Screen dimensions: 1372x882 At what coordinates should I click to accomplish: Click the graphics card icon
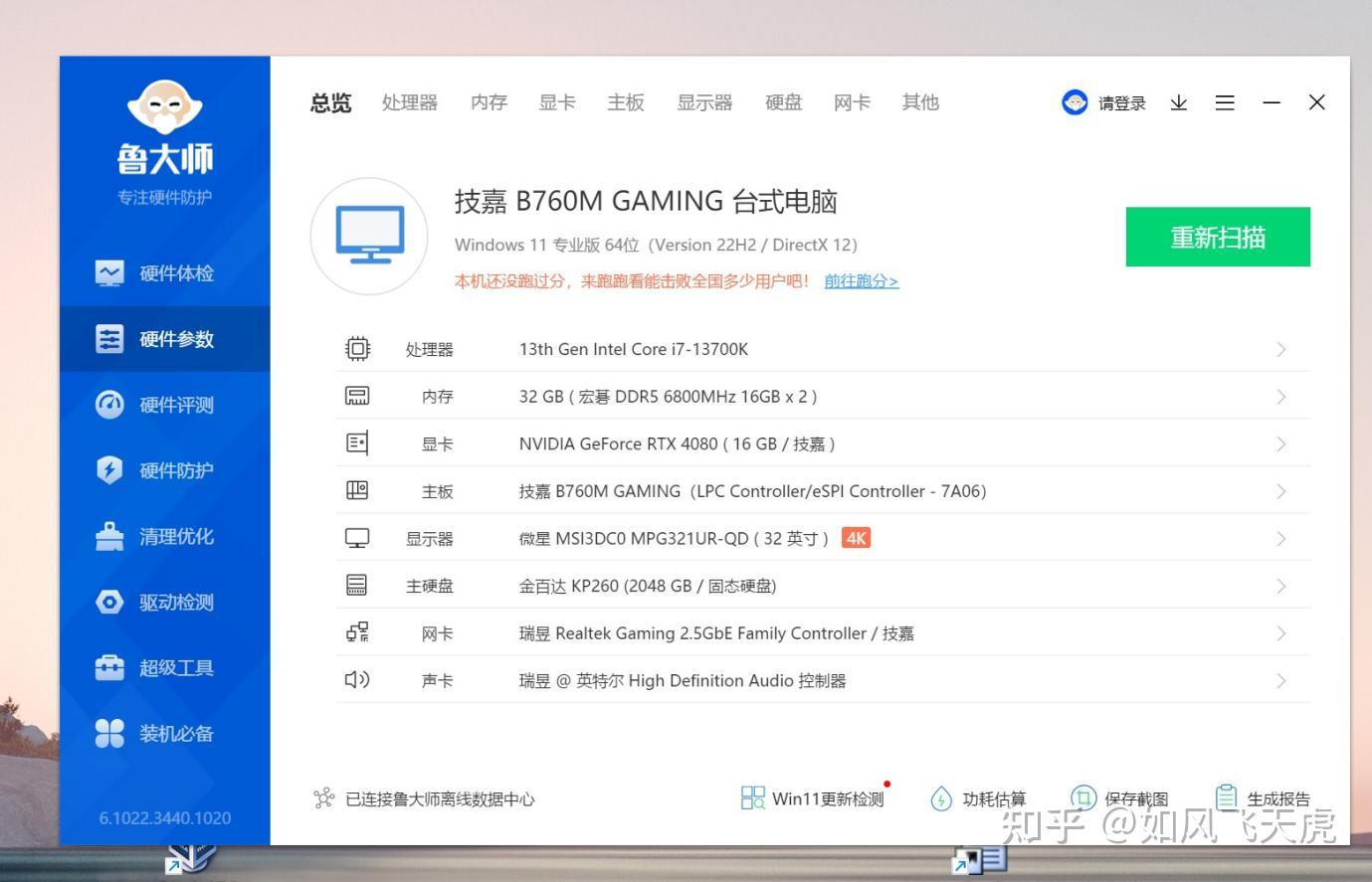[x=357, y=442]
